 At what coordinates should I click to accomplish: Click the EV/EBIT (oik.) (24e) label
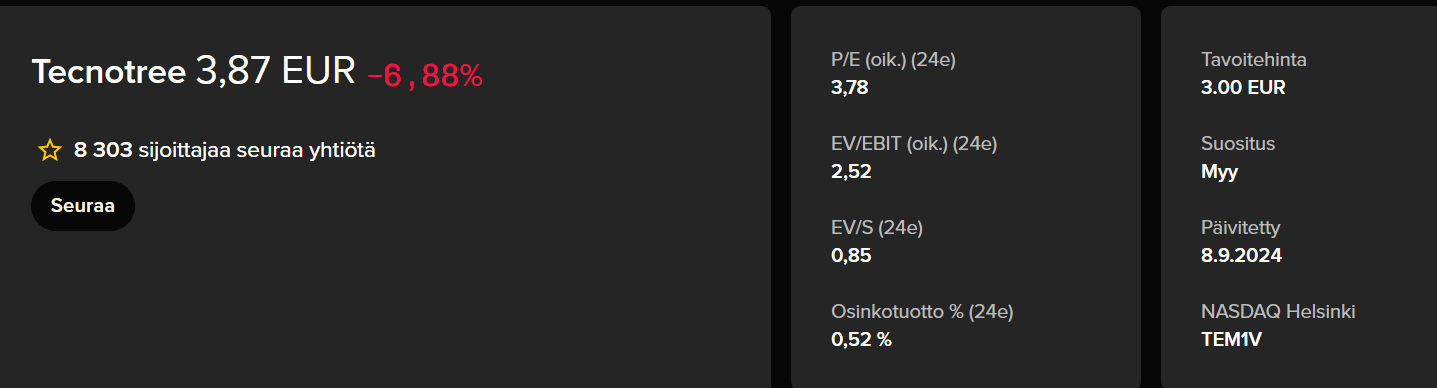pyautogui.click(x=914, y=144)
